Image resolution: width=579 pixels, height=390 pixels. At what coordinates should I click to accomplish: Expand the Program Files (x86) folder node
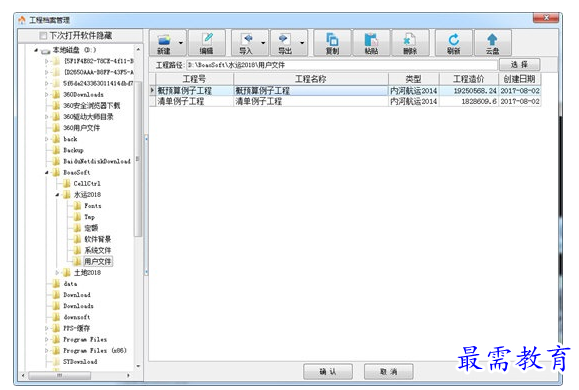[x=47, y=350]
